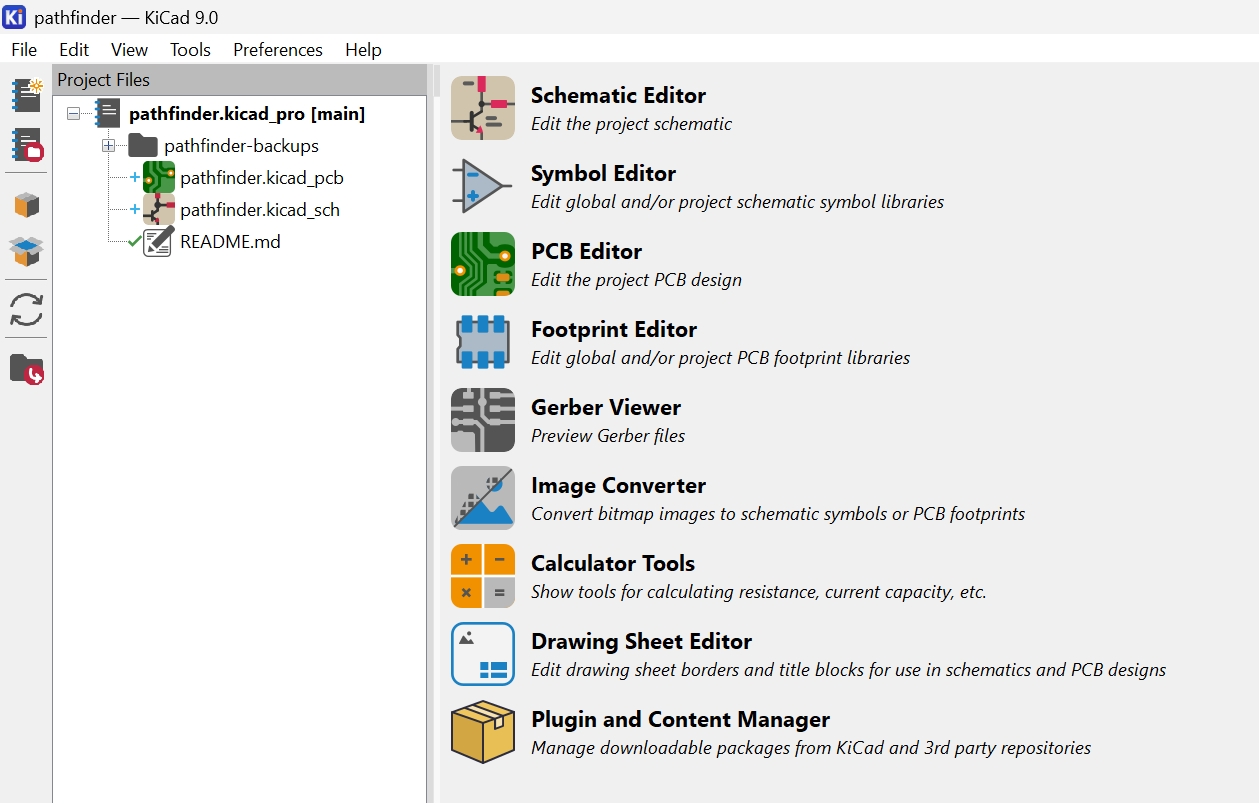Open the Image Converter icon
Screen dimensions: 1259x803
click(483, 498)
